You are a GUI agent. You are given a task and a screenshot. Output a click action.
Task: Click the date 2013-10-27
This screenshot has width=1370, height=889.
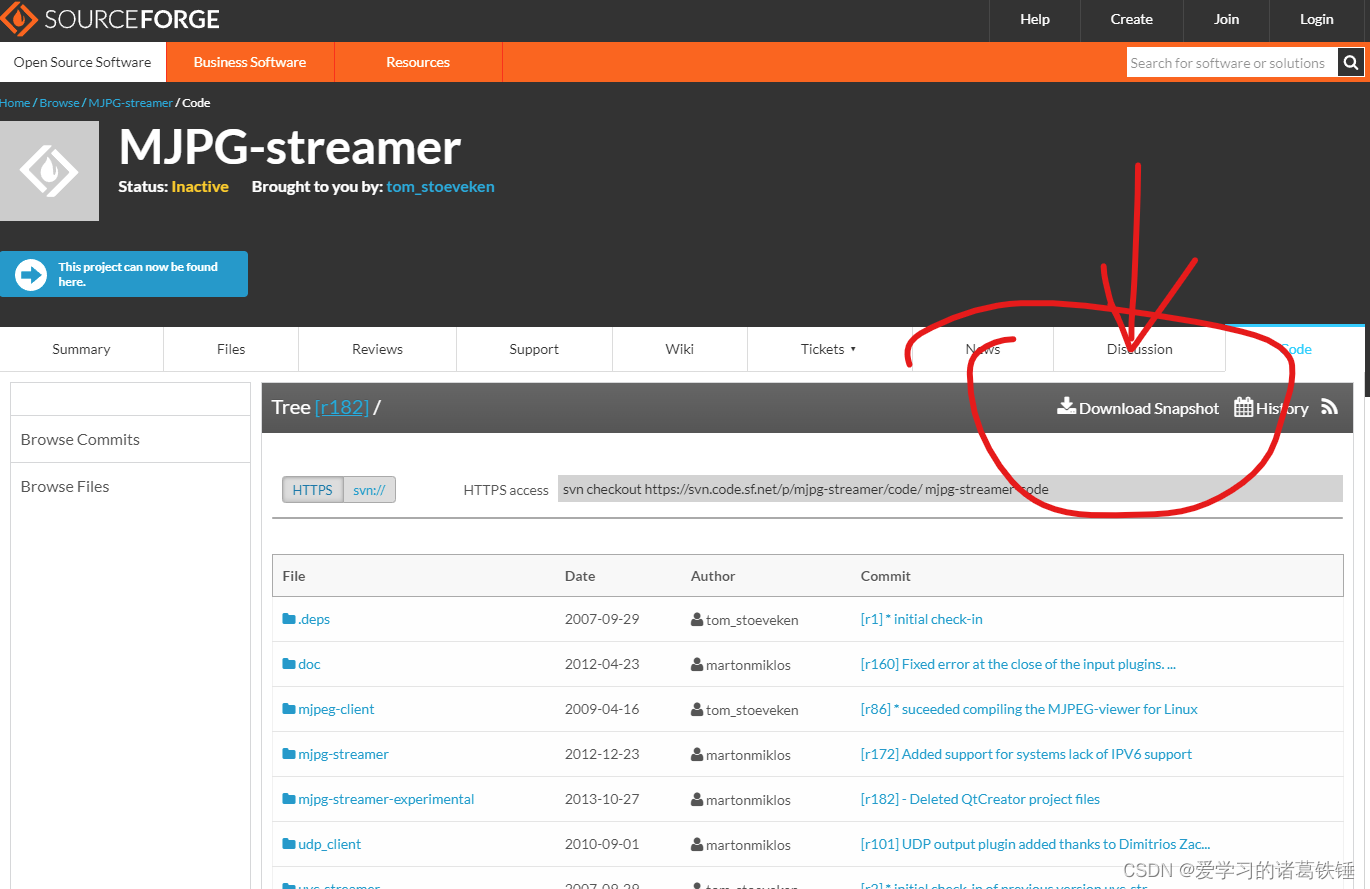pos(602,799)
